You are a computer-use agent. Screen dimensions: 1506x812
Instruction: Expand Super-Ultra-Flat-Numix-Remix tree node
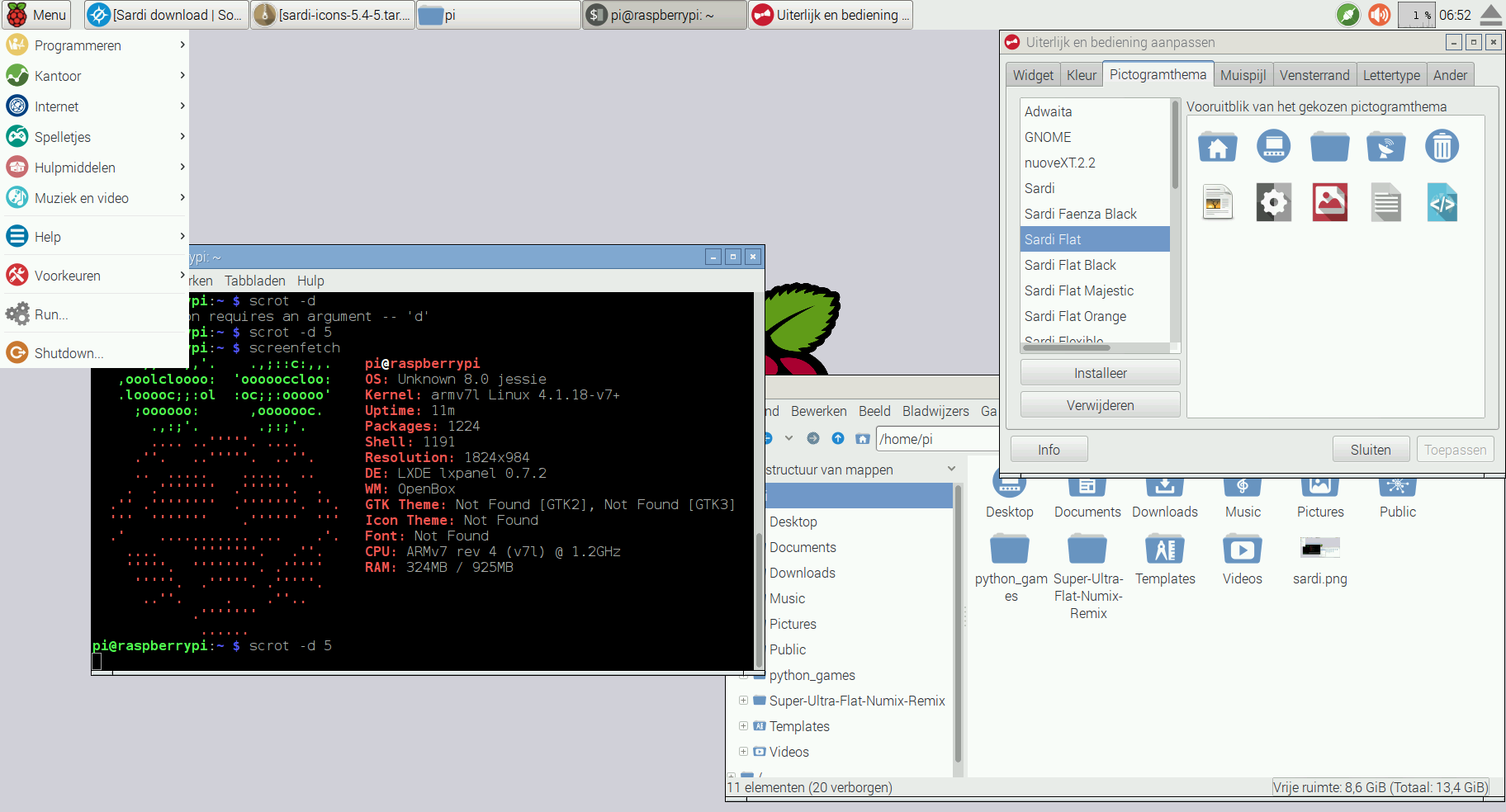pyautogui.click(x=743, y=701)
